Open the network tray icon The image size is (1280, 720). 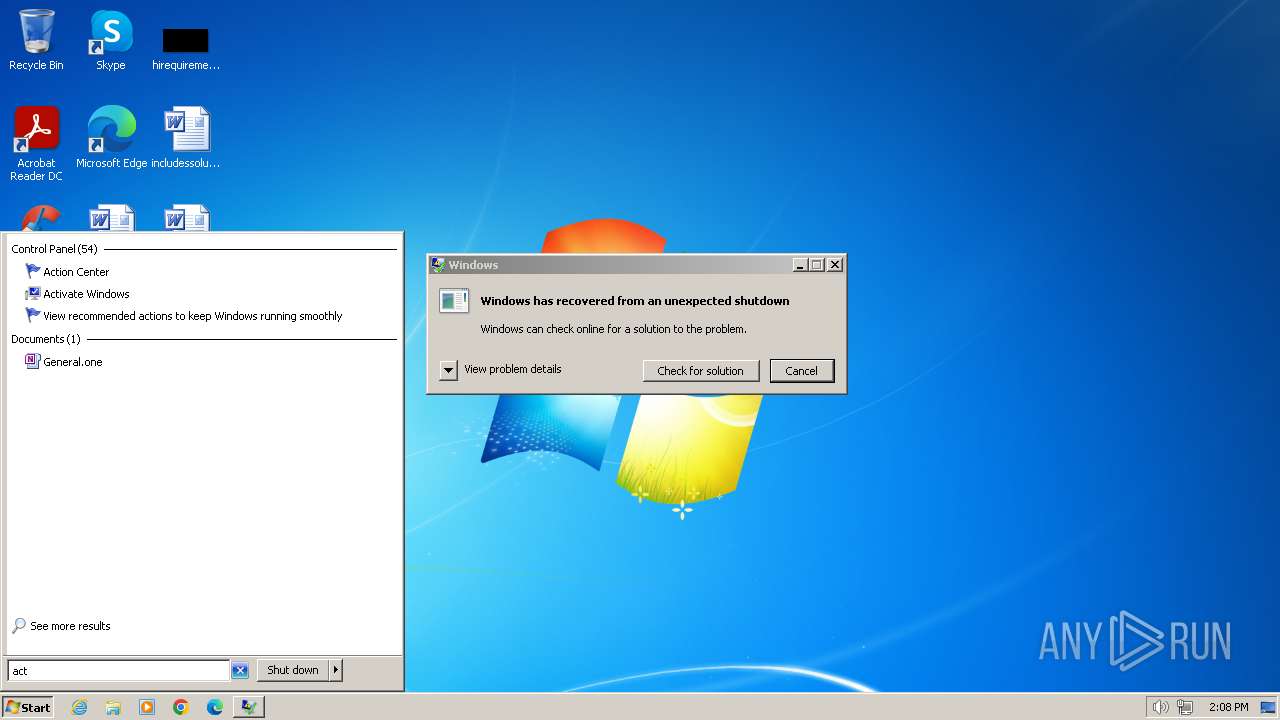point(1185,707)
